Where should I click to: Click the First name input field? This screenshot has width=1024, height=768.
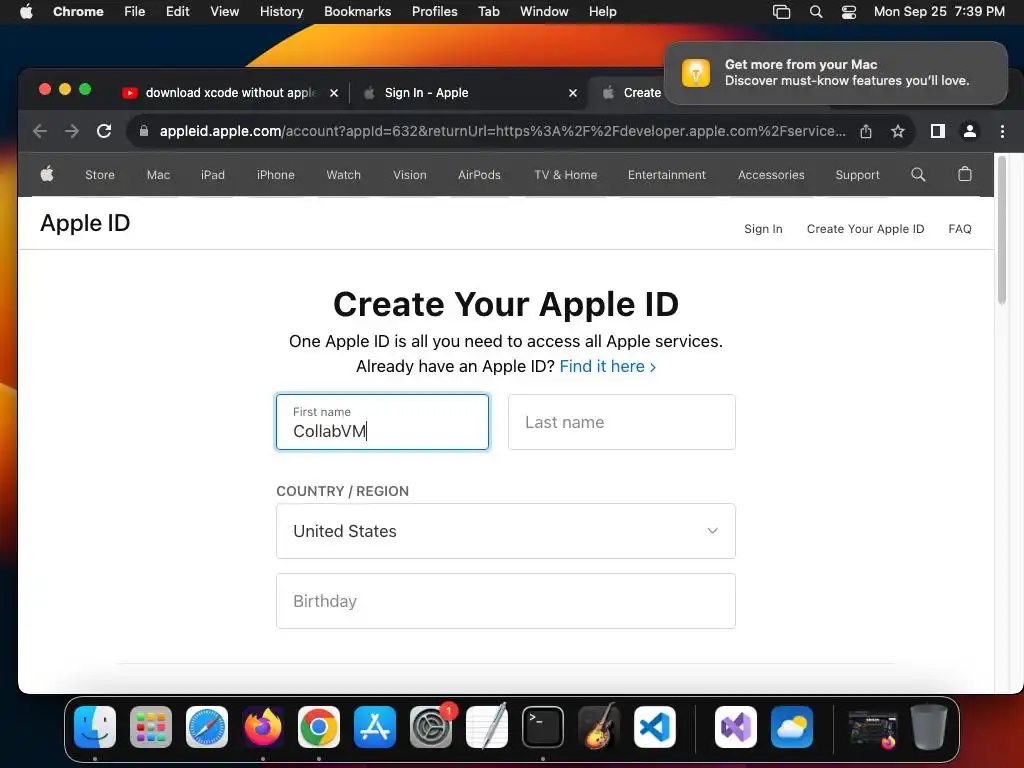382,422
